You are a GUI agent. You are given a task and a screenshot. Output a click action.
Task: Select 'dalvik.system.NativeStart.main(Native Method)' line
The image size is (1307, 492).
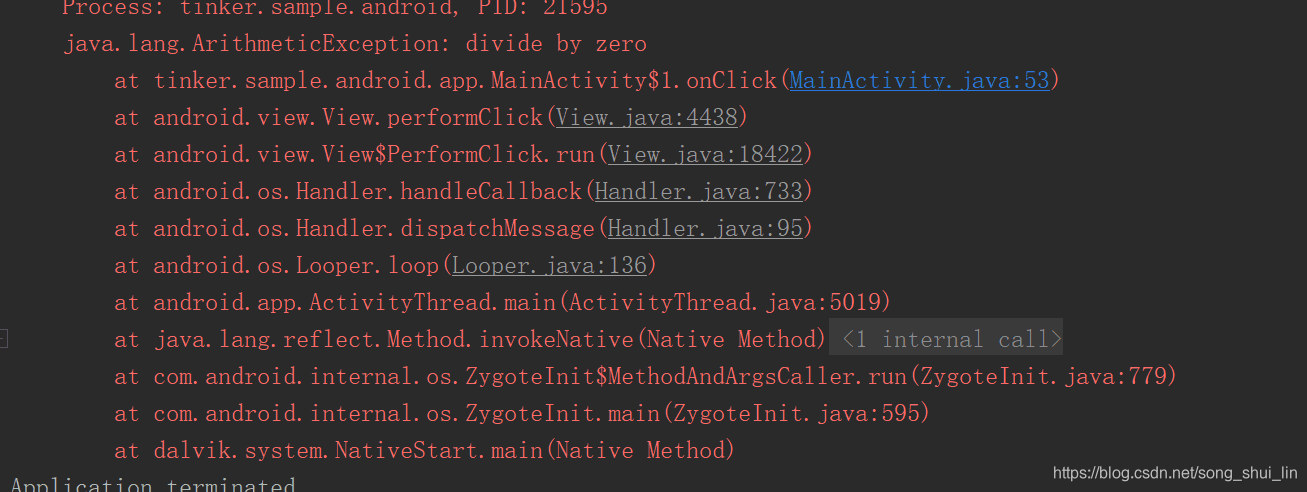[x=424, y=451]
